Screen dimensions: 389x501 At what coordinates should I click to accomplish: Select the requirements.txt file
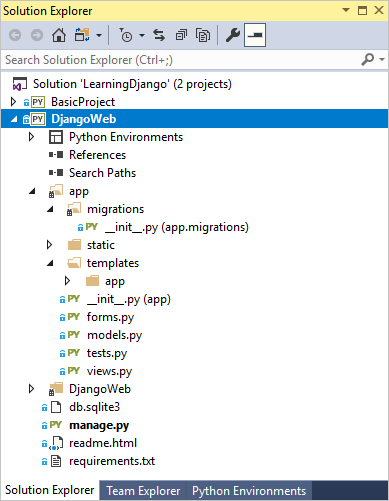point(112,461)
